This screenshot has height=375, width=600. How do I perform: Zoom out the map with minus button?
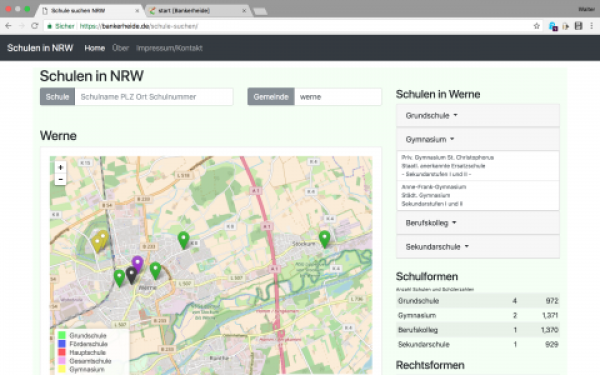(x=60, y=179)
